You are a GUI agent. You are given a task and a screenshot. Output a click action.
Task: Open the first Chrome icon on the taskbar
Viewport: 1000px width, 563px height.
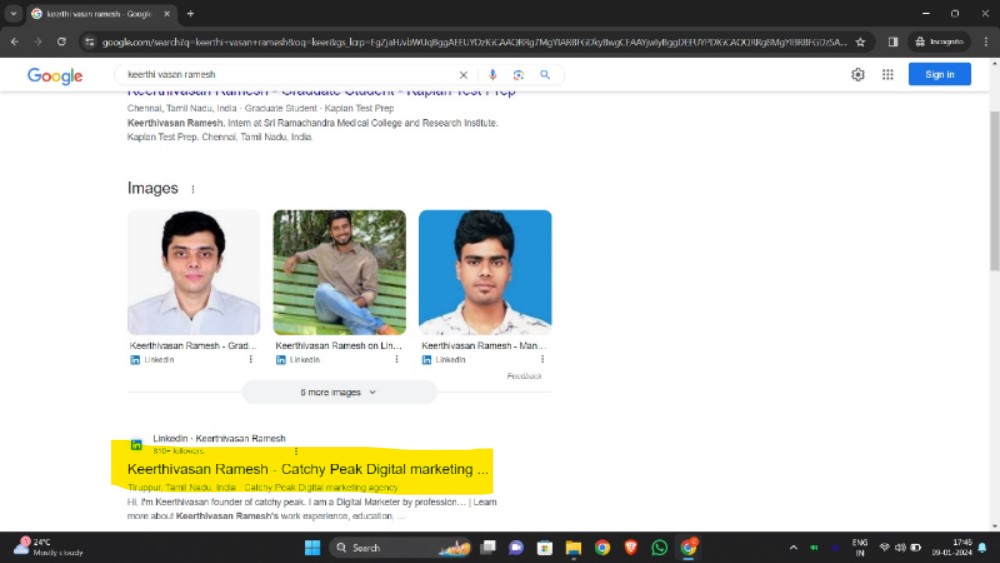(x=602, y=548)
